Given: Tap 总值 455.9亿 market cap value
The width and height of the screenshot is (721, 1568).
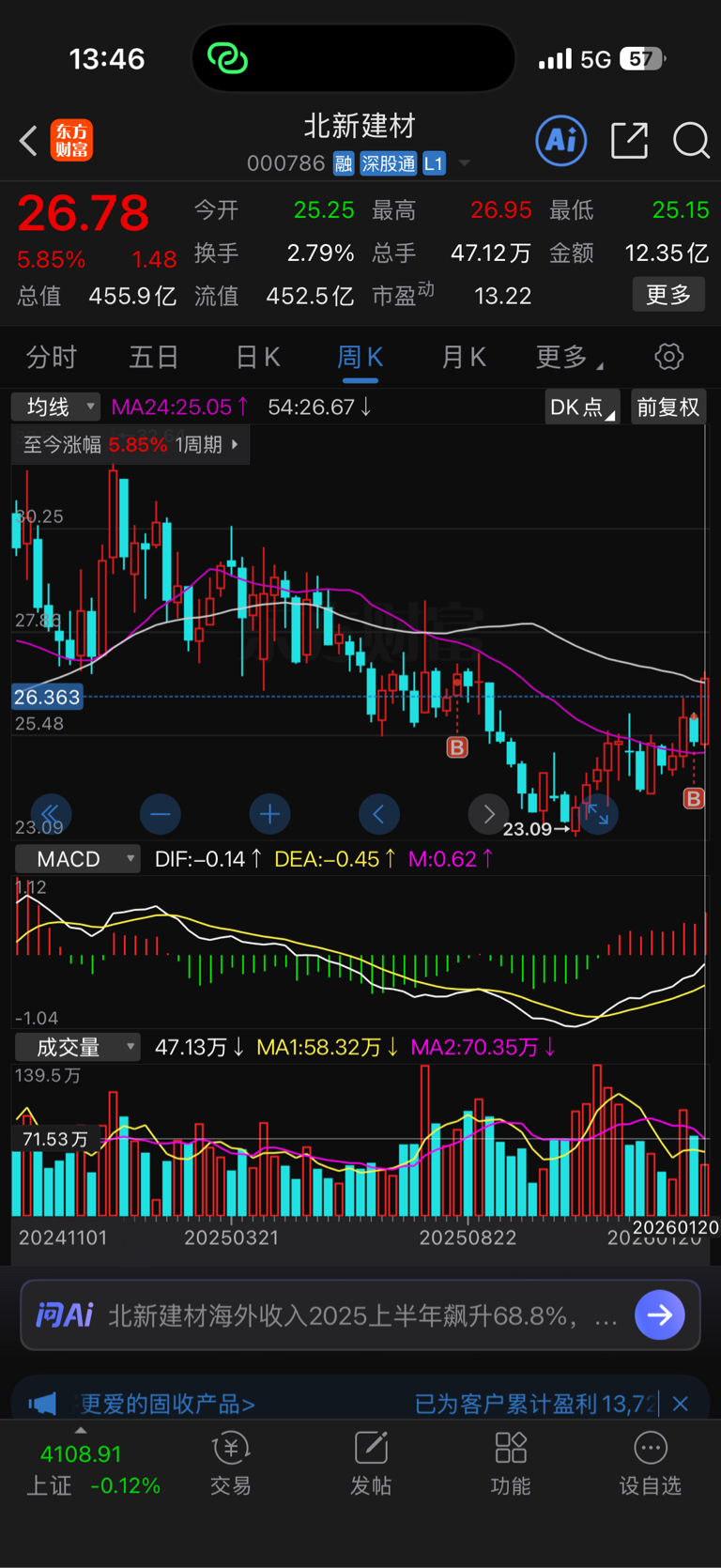Looking at the screenshot, I should pos(97,296).
